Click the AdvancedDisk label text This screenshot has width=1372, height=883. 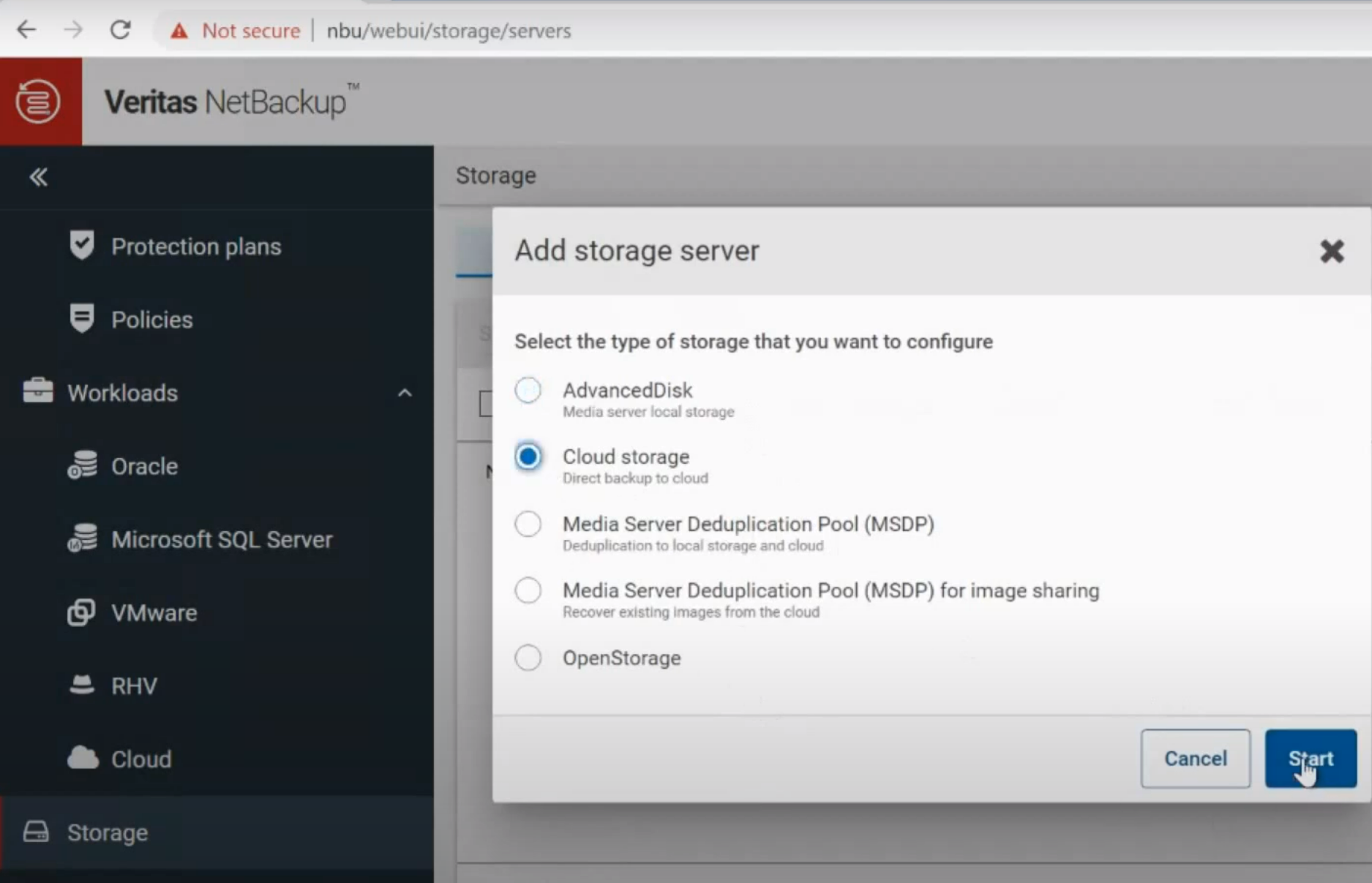[x=628, y=390]
